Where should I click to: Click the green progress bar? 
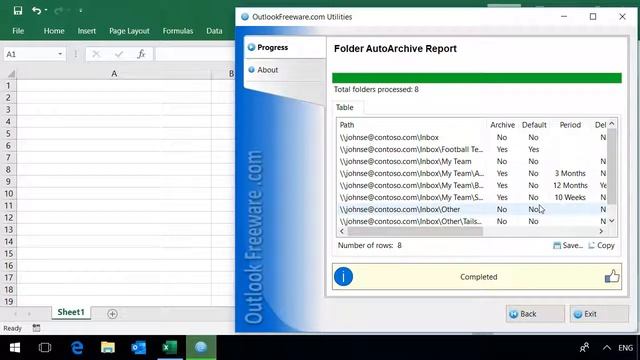tap(477, 78)
